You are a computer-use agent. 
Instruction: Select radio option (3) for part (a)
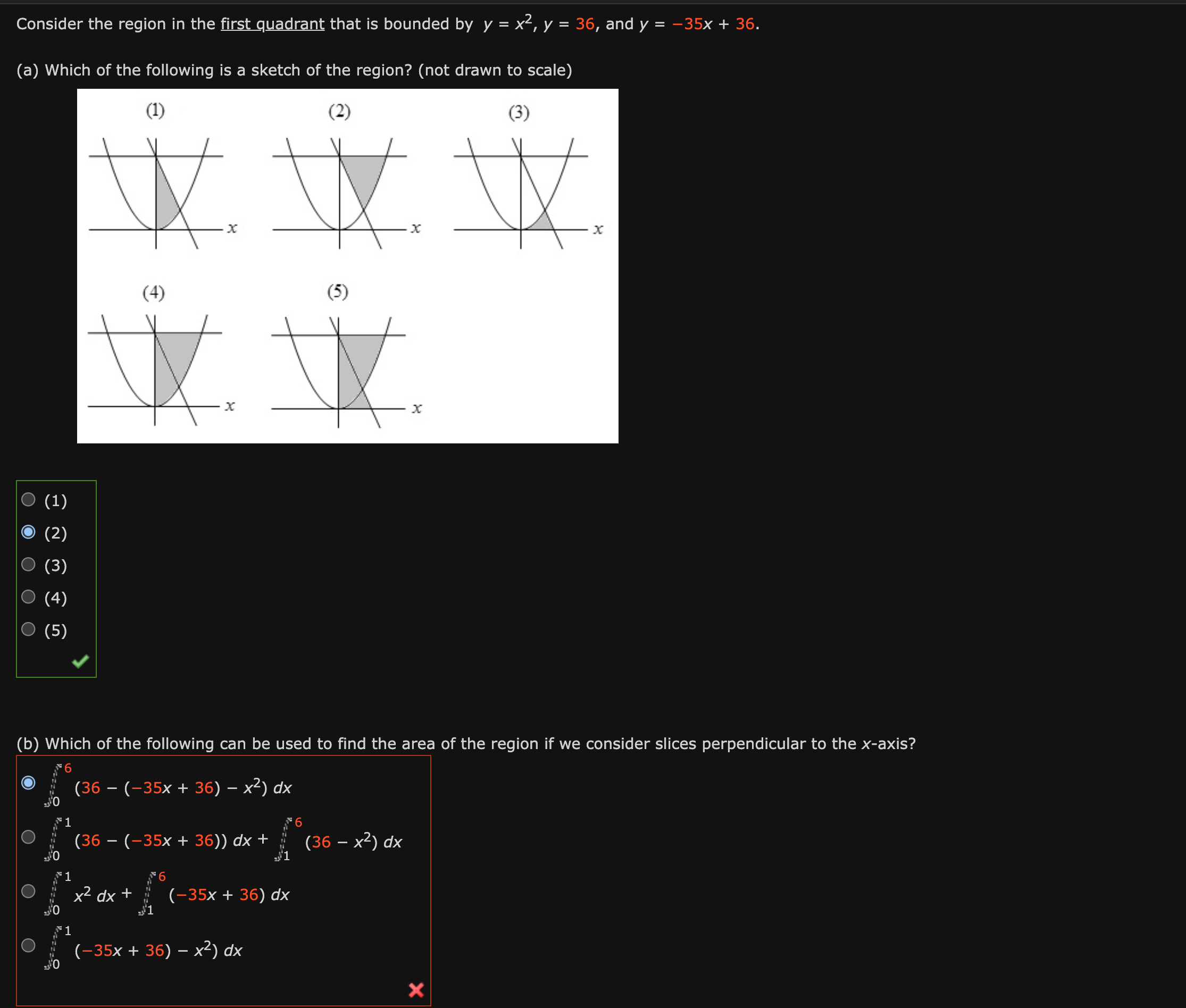pos(28,565)
